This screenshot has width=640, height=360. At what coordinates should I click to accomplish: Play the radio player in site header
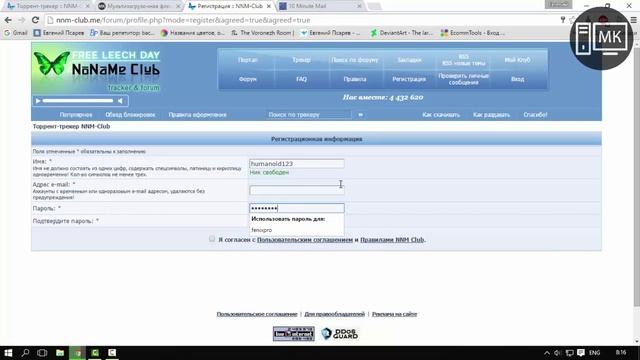pos(38,100)
